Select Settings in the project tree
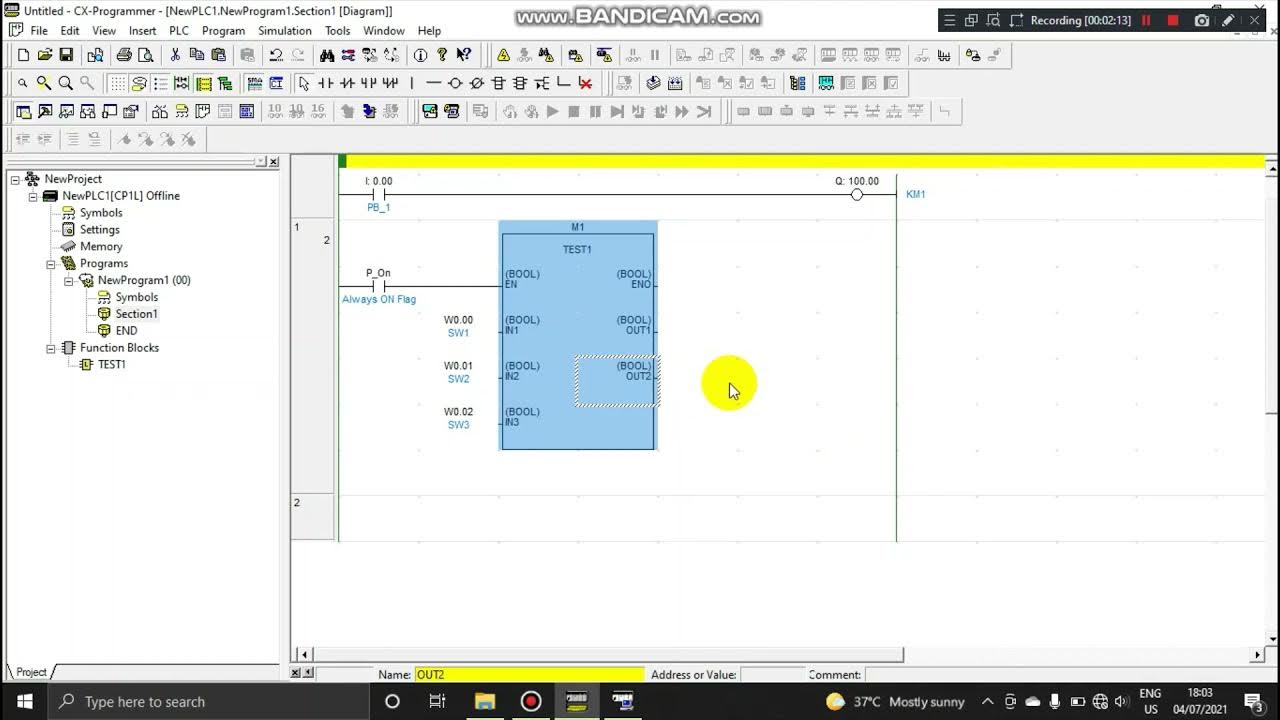Image resolution: width=1280 pixels, height=720 pixels. coord(99,230)
